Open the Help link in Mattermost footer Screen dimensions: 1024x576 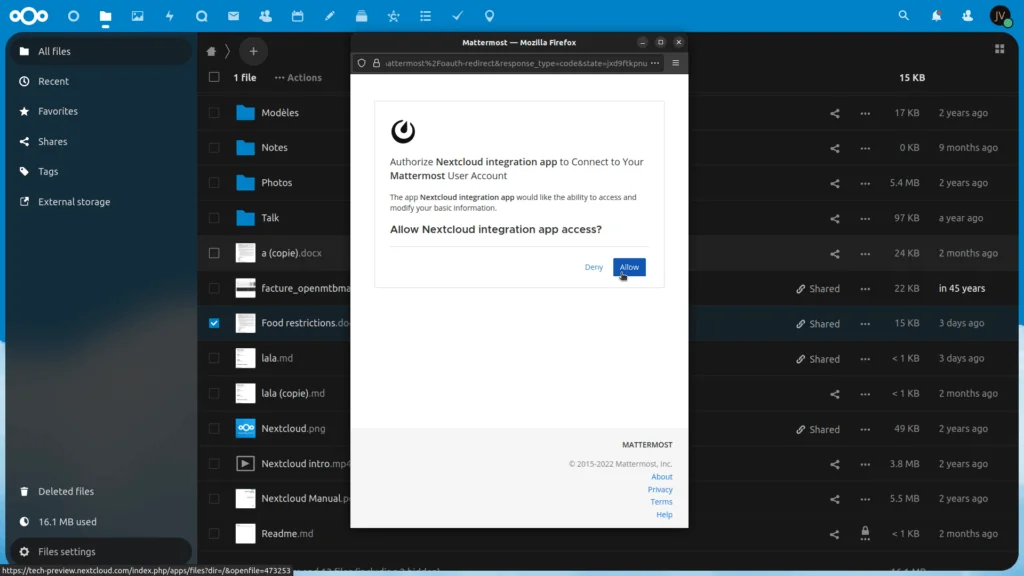click(664, 515)
